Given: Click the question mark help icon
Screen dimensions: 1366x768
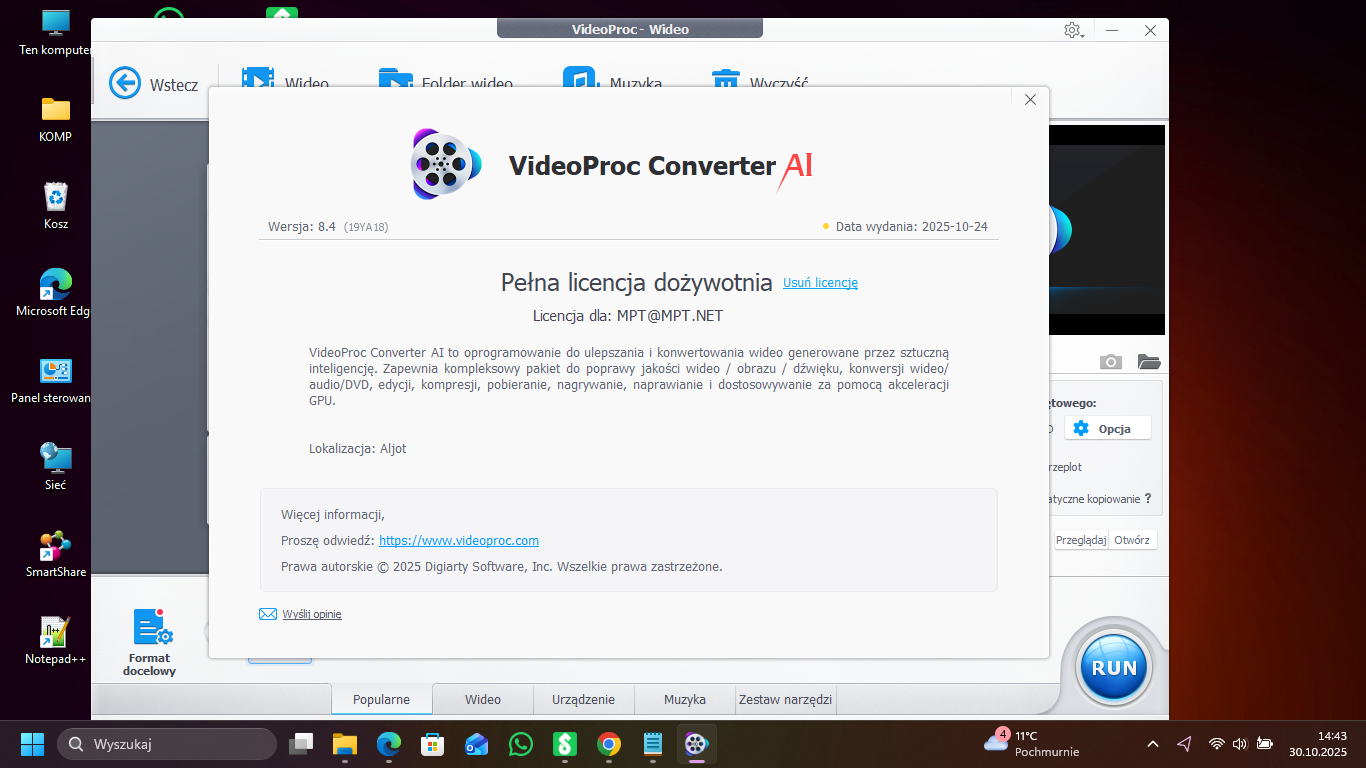Looking at the screenshot, I should tap(1147, 498).
